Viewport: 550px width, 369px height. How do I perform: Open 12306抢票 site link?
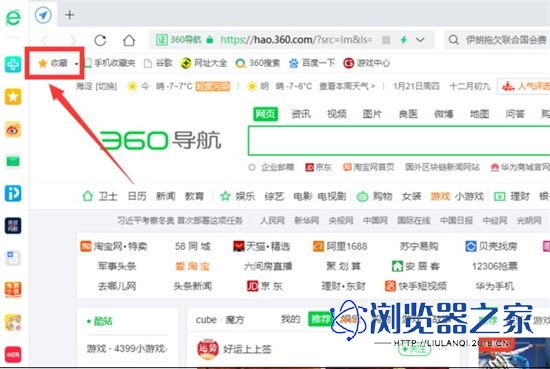click(495, 266)
